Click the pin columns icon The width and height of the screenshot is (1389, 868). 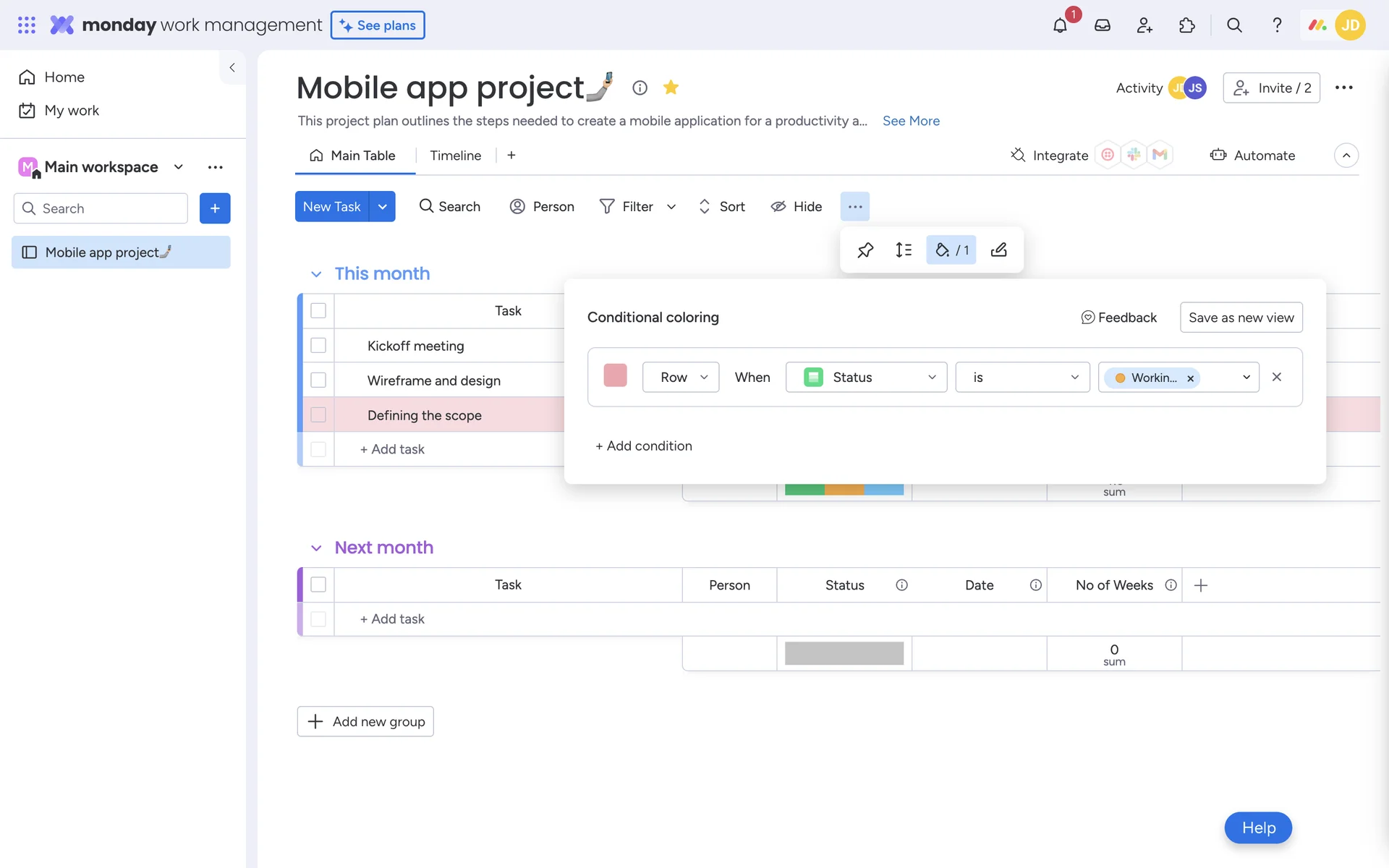[x=865, y=250]
